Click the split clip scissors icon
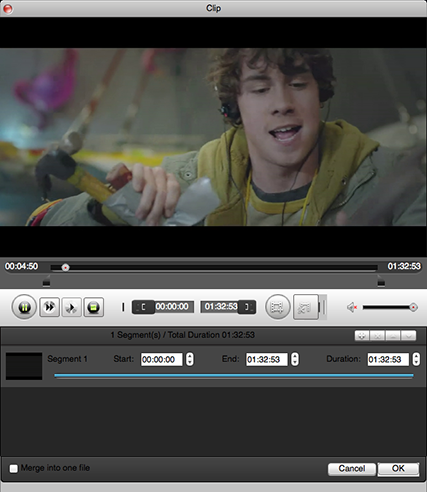Screen dimensions: 427x492 306,307
